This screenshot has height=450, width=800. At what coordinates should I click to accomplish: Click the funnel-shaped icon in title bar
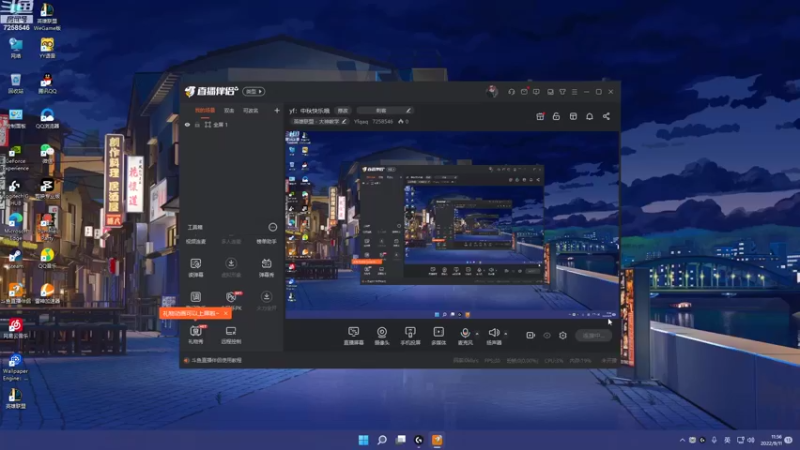coord(562,92)
